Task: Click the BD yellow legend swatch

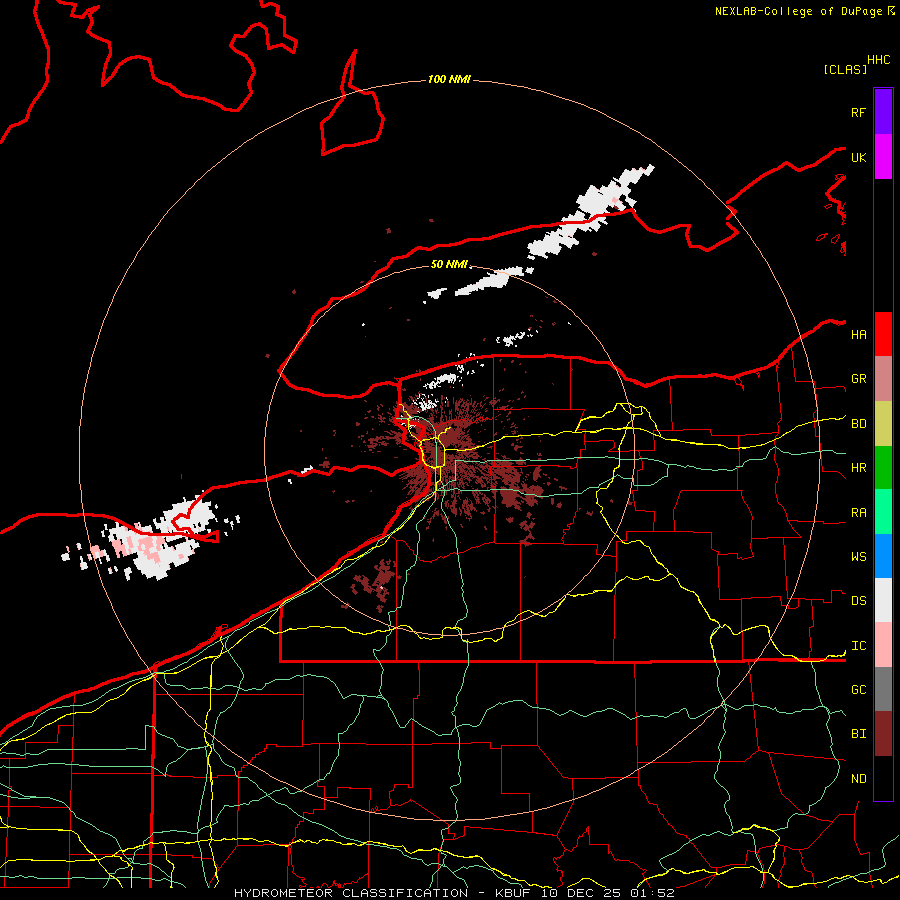Action: pos(883,424)
